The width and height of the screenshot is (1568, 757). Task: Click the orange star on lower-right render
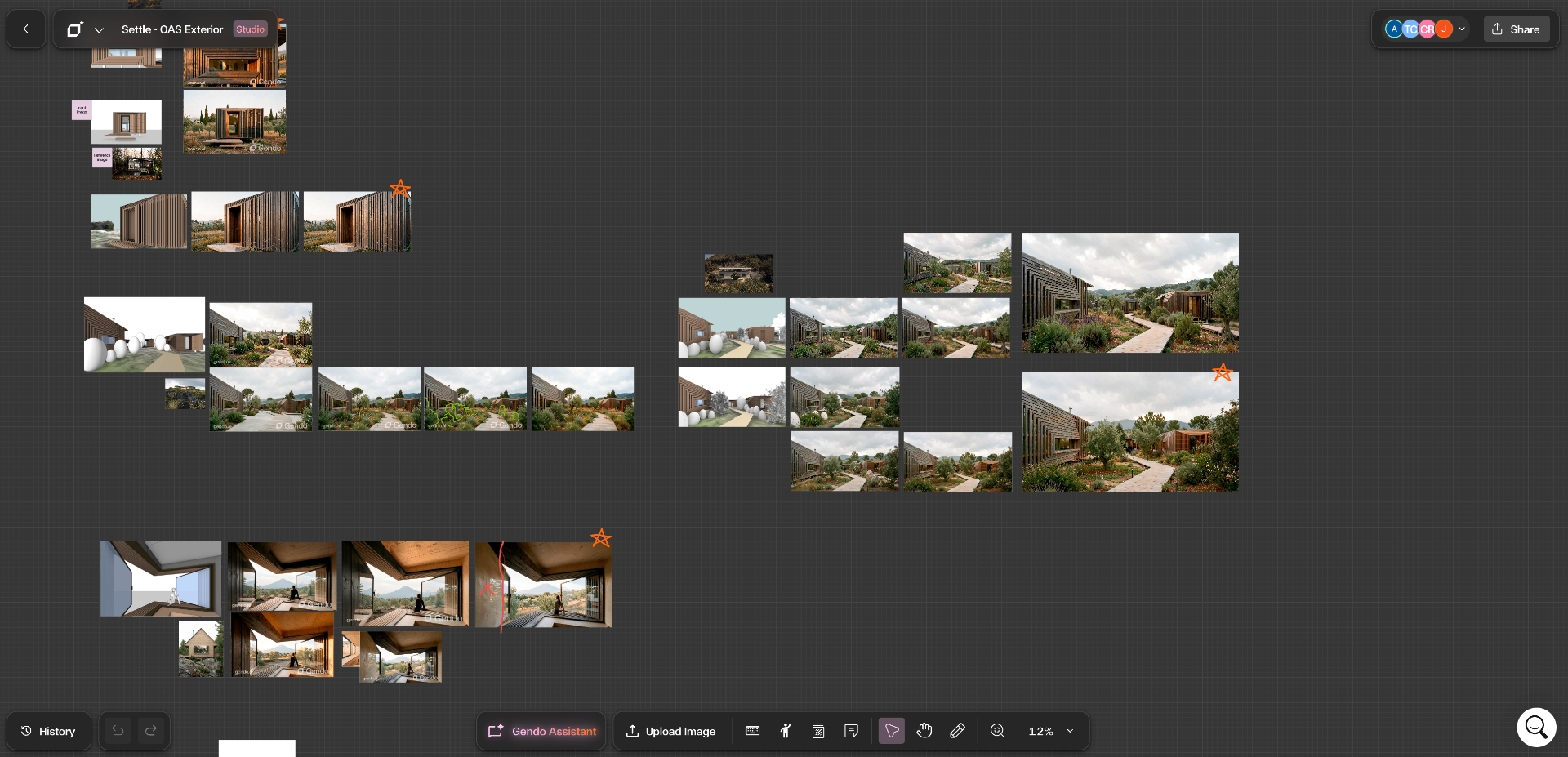click(x=1222, y=372)
